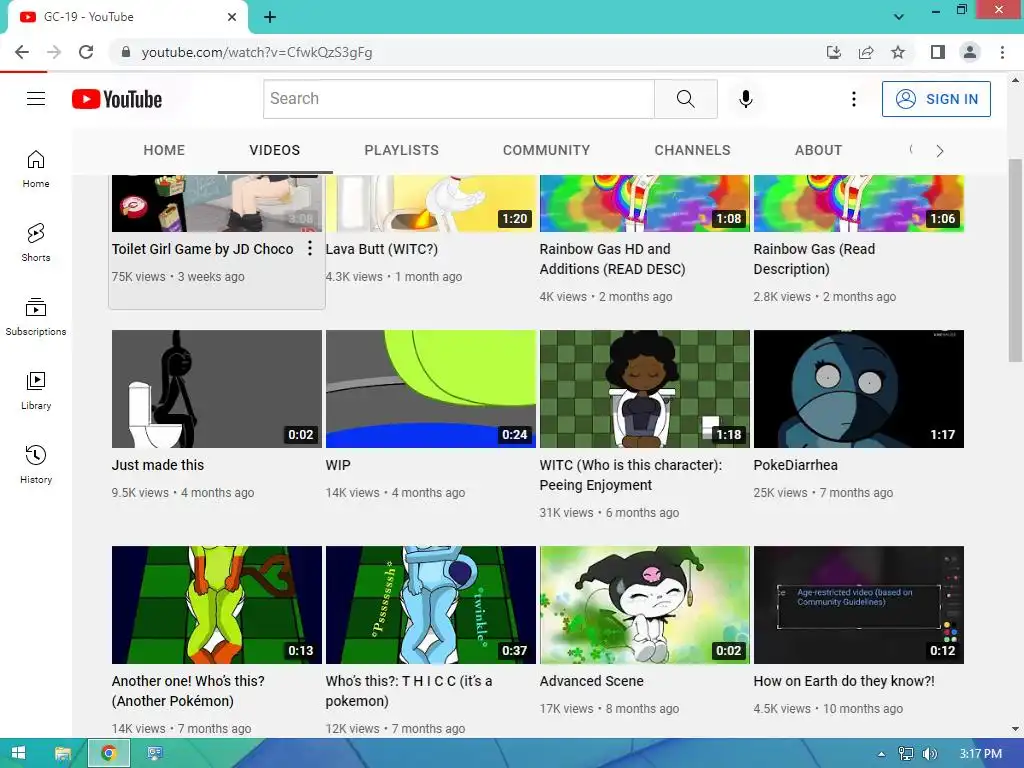The width and height of the screenshot is (1024, 768).
Task: Open Library in sidebar
Action: 36,391
